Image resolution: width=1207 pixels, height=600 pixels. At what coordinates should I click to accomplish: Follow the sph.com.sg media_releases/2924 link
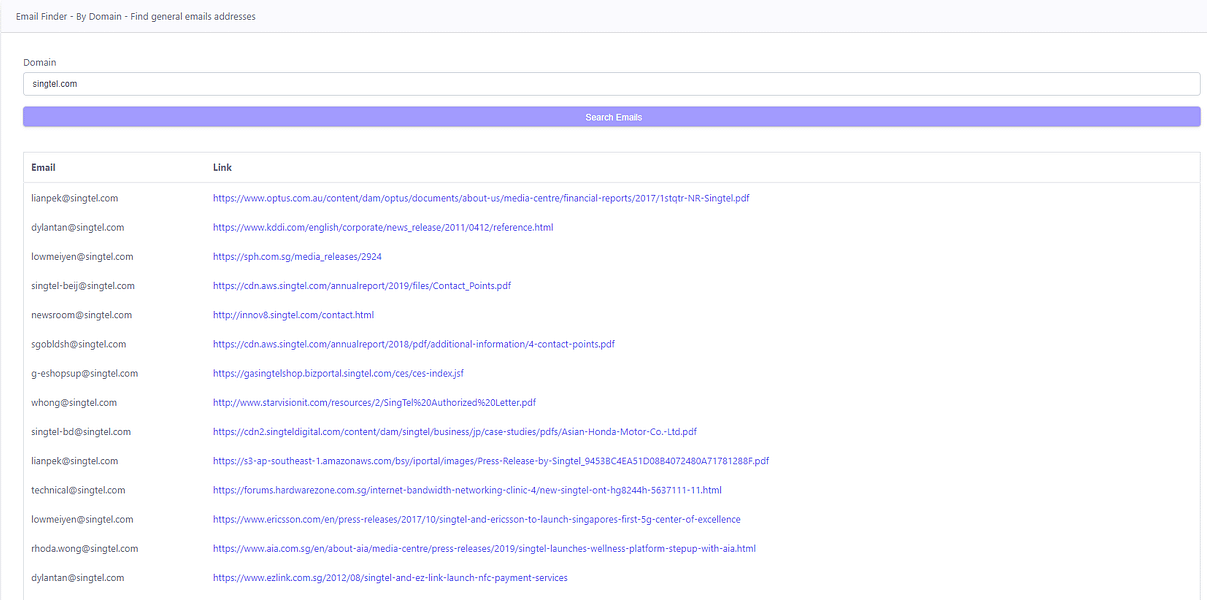point(297,257)
